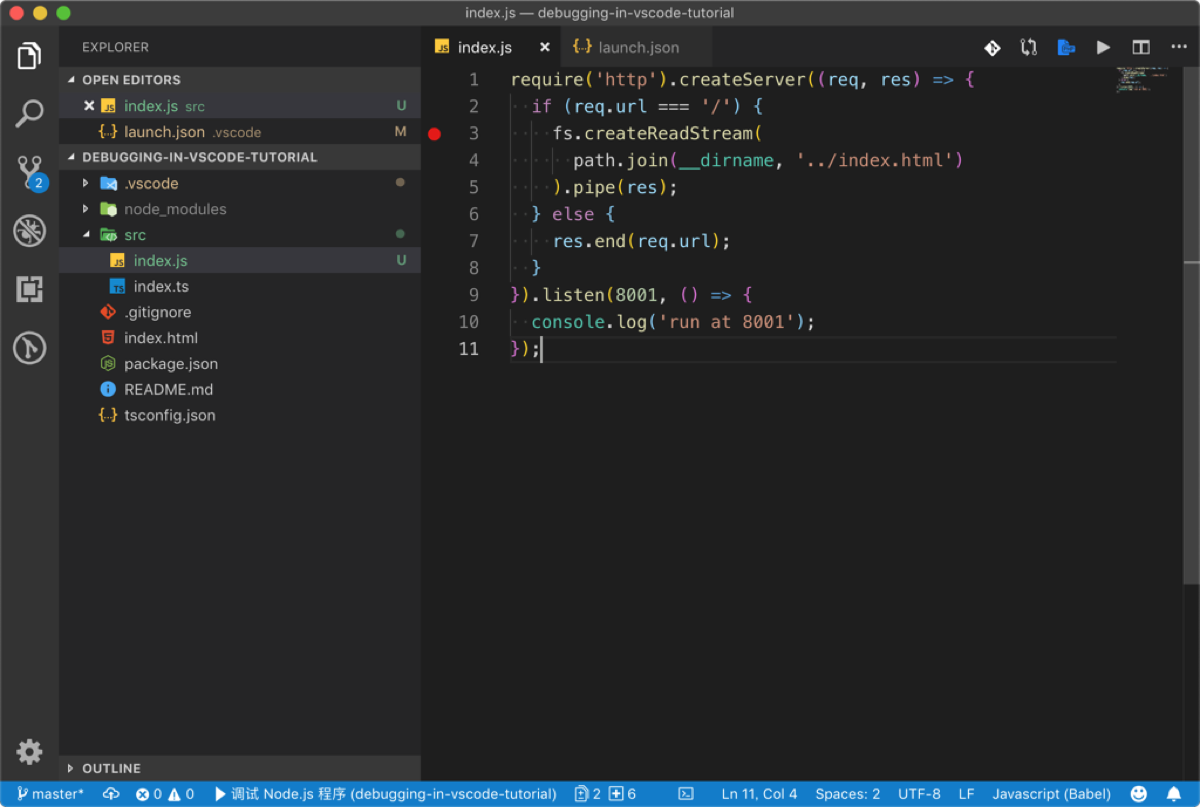Open the Search view in the activity bar
The width and height of the screenshot is (1200, 807).
(29, 113)
